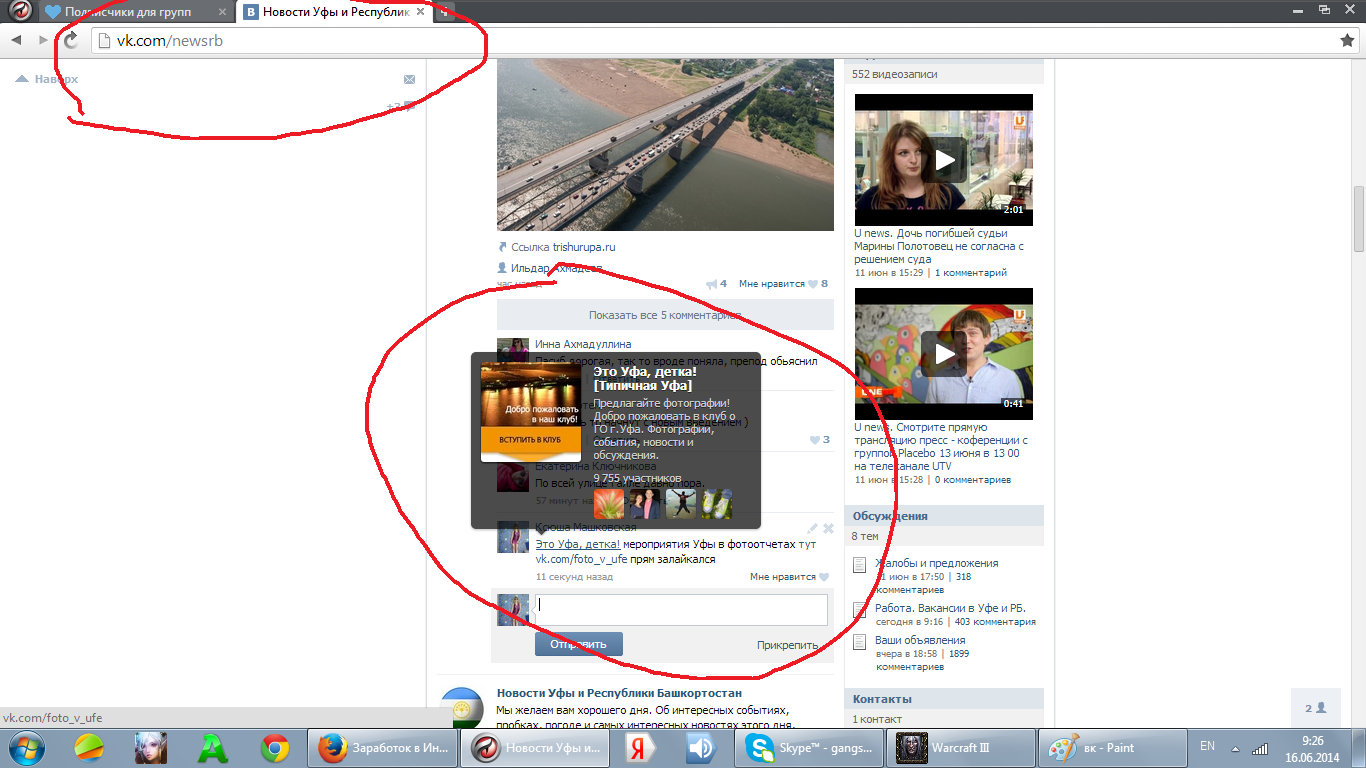1366x768 pixels.
Task: Open the Chrome icon in taskbar
Action: pyautogui.click(x=275, y=747)
